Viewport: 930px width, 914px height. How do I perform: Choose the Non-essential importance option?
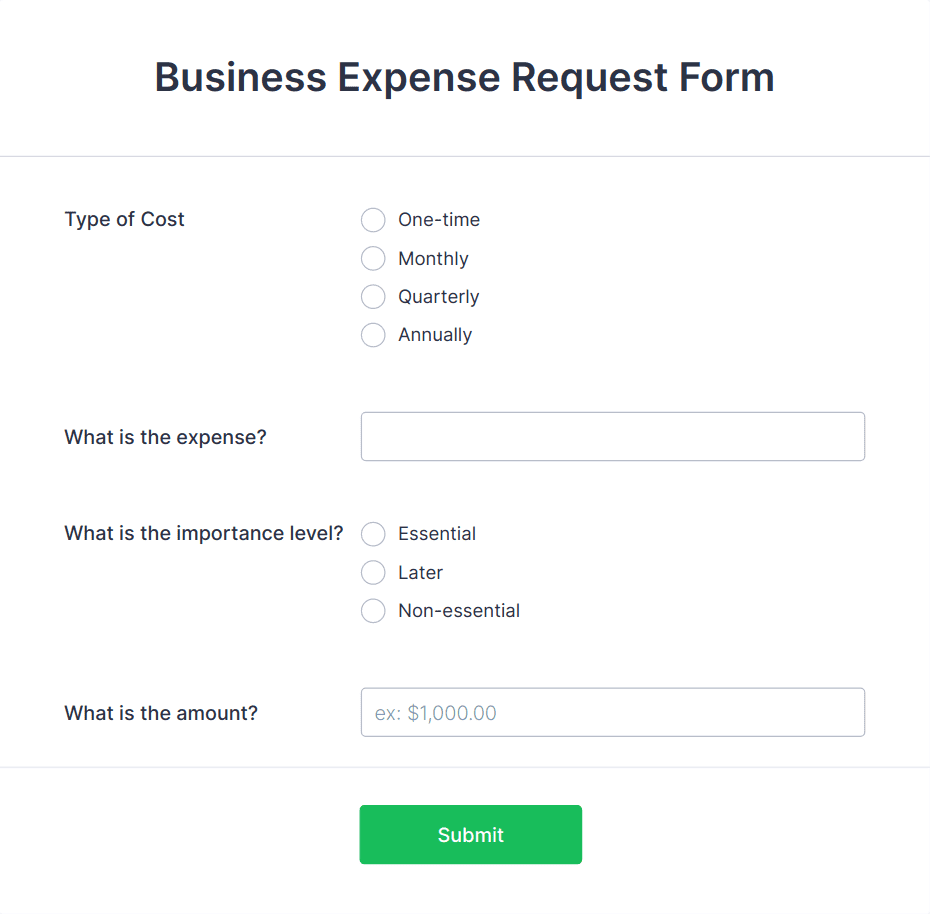pos(372,610)
